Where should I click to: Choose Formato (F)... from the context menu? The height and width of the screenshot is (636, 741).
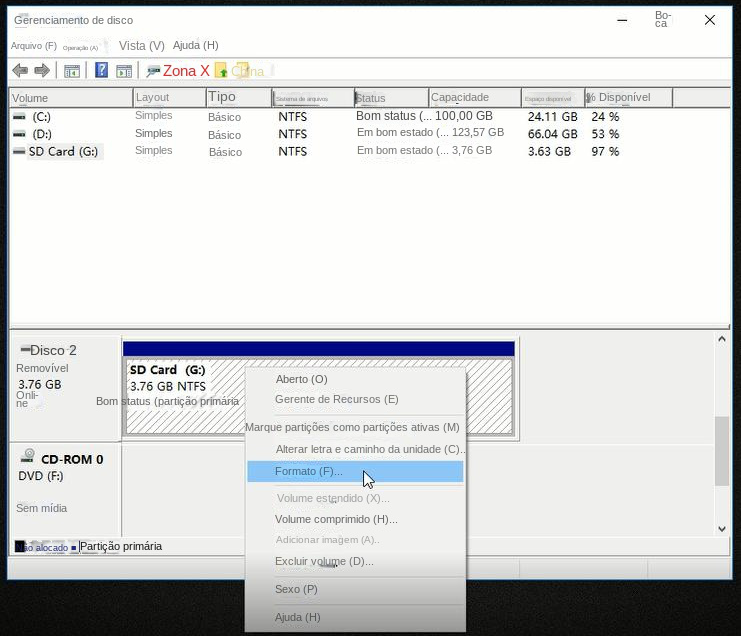(309, 471)
